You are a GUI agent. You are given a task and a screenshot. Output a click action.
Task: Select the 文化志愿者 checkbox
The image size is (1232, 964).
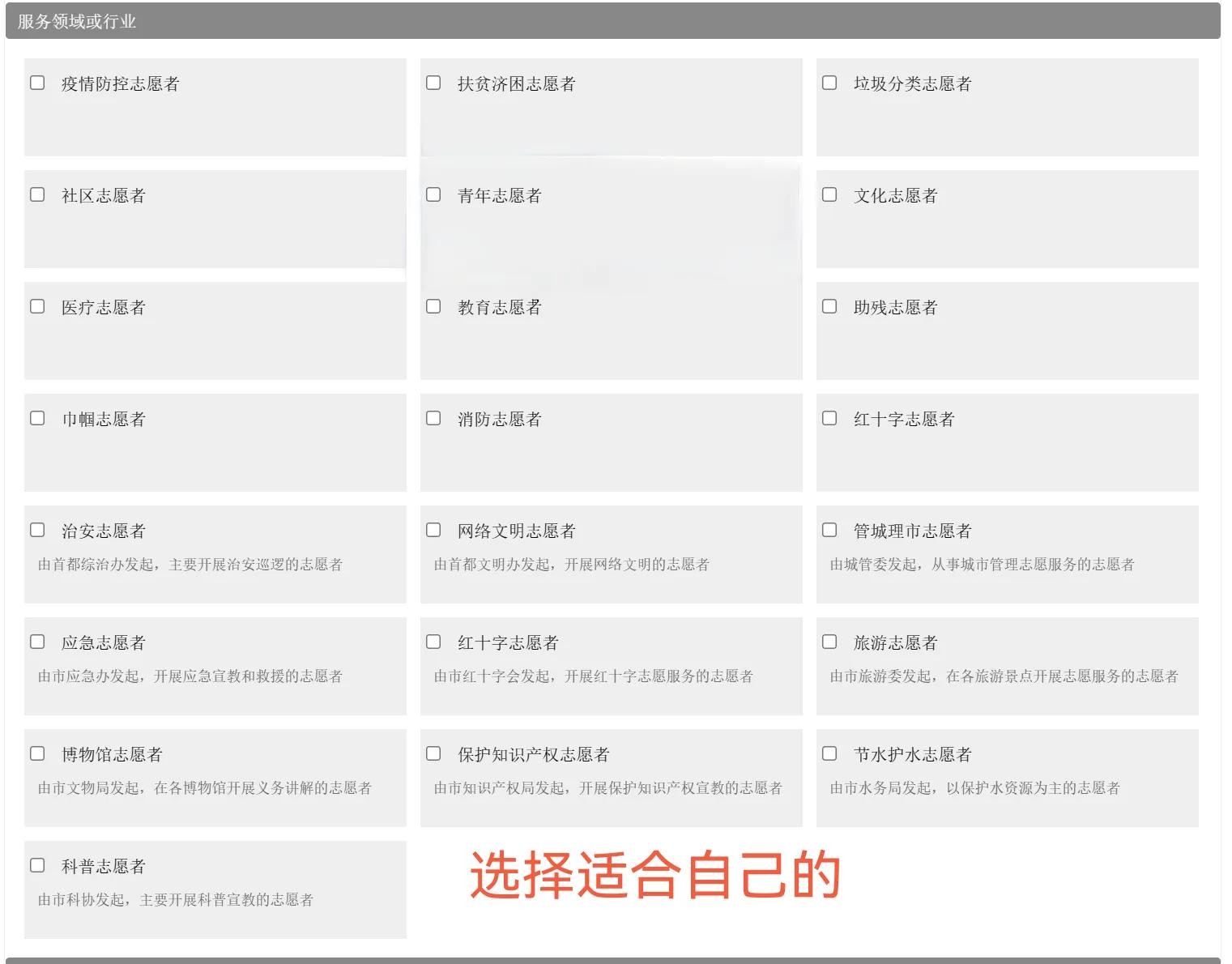[829, 194]
